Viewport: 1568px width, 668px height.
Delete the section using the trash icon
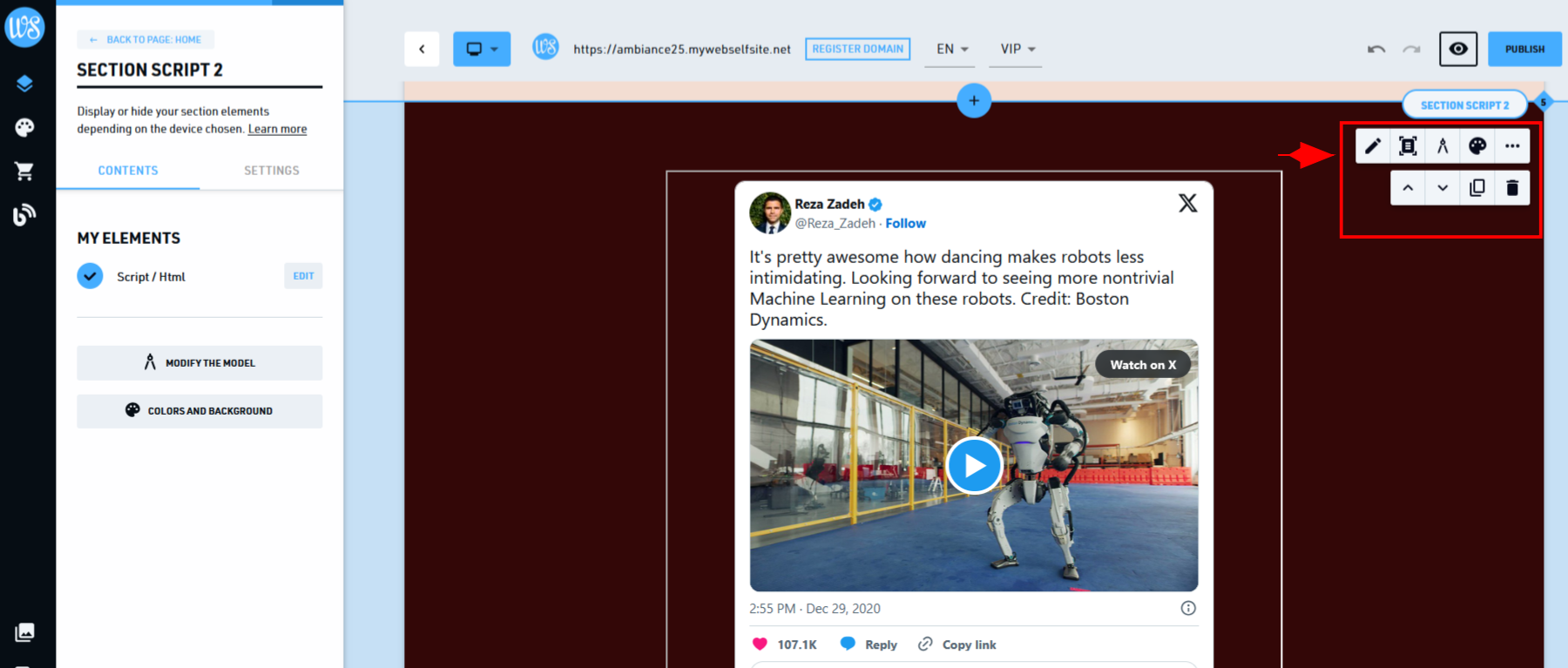(1512, 188)
